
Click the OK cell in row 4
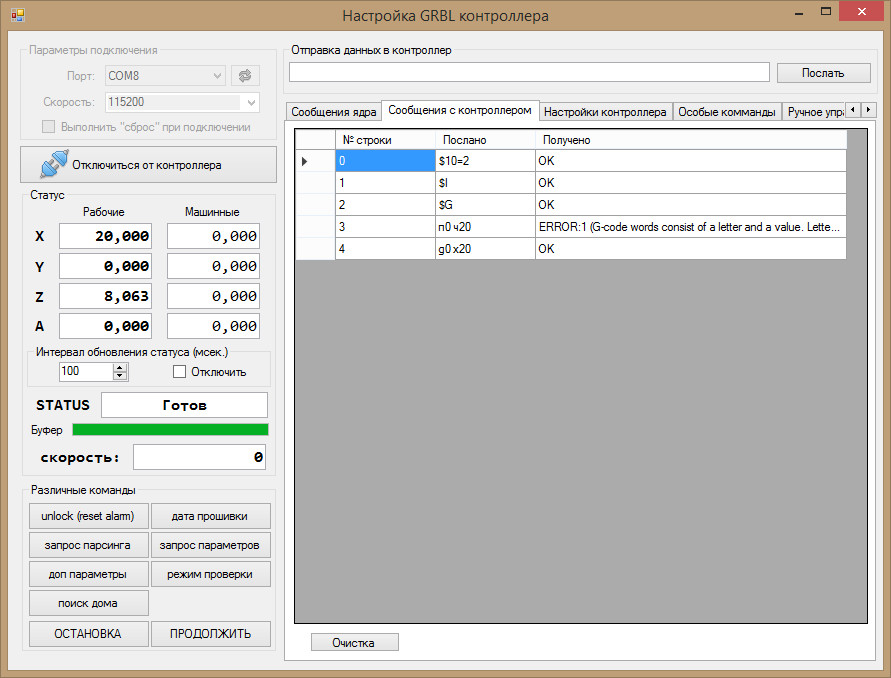(691, 249)
